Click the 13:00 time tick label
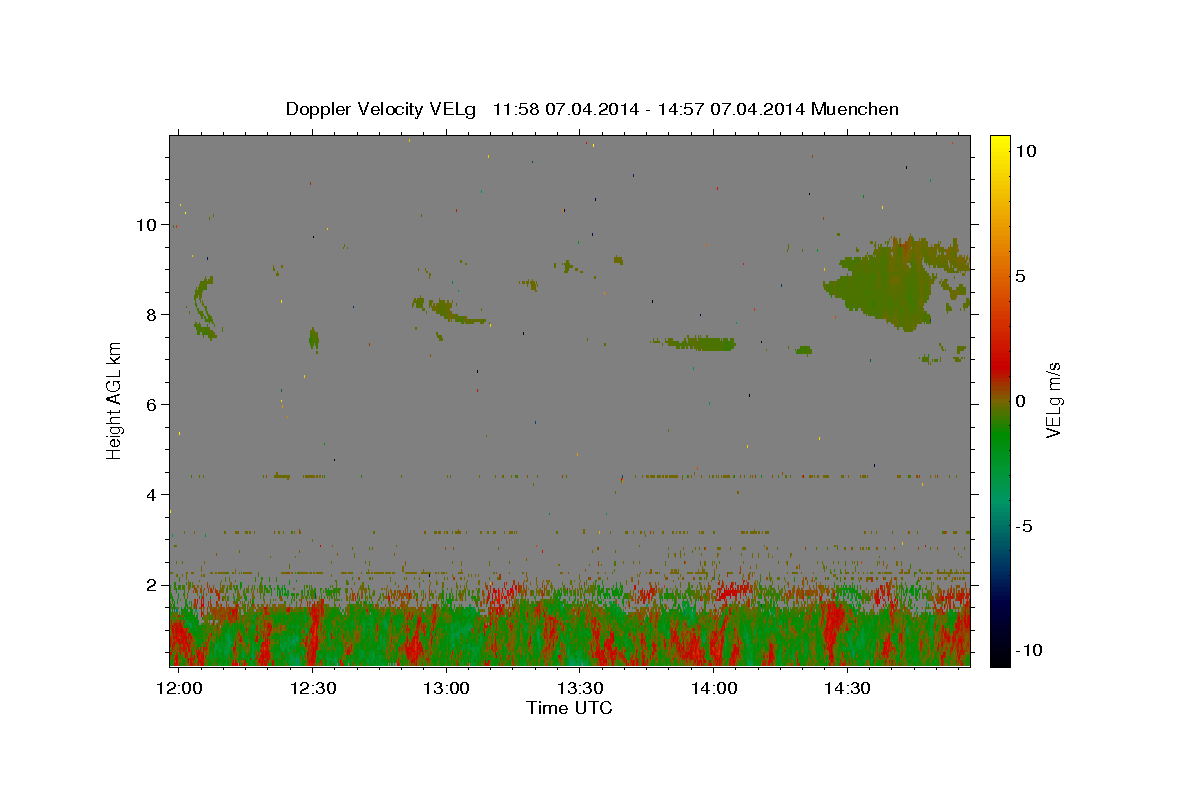 coord(446,688)
